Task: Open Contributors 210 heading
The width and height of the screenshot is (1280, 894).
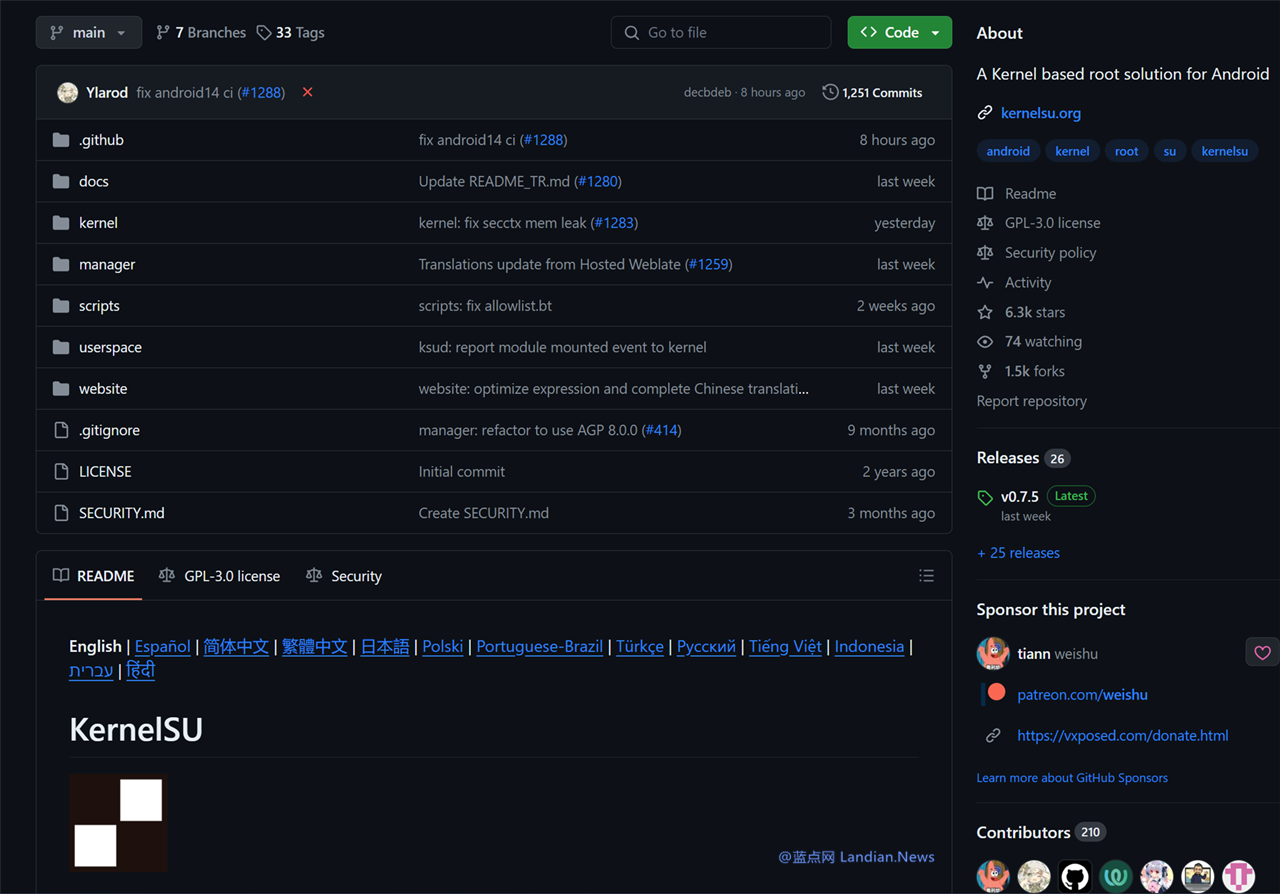Action: (1041, 832)
